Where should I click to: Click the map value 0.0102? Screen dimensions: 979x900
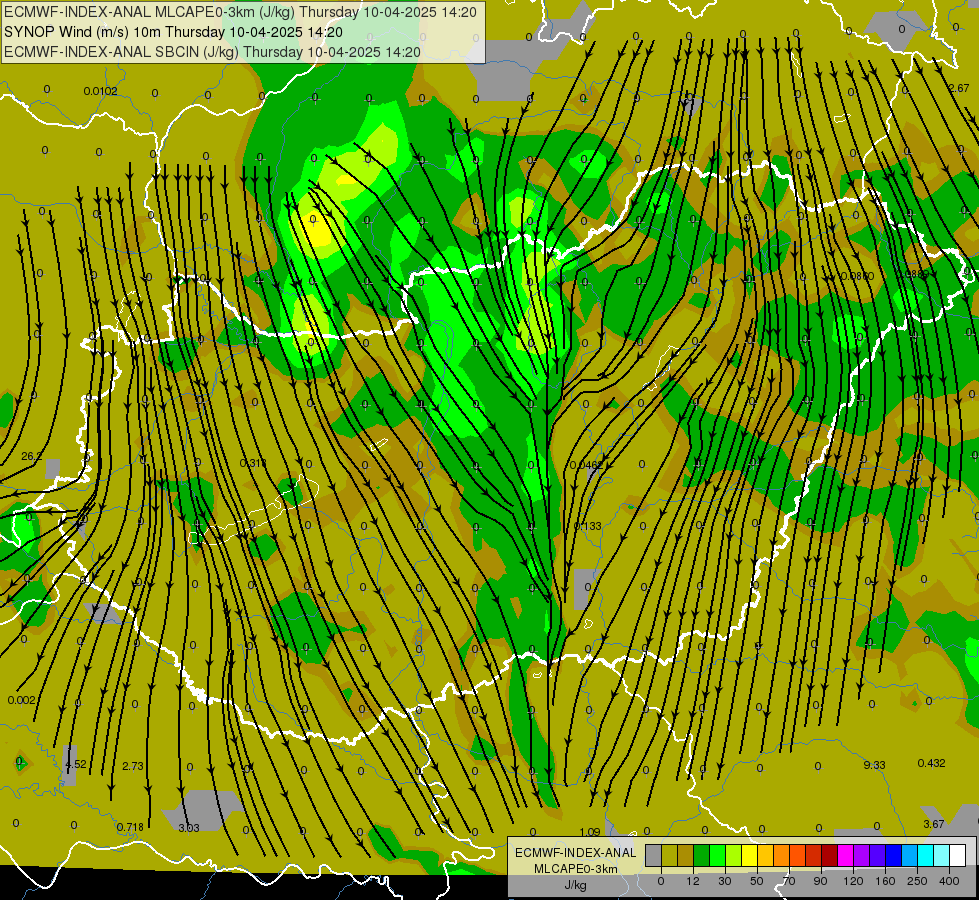point(101,91)
